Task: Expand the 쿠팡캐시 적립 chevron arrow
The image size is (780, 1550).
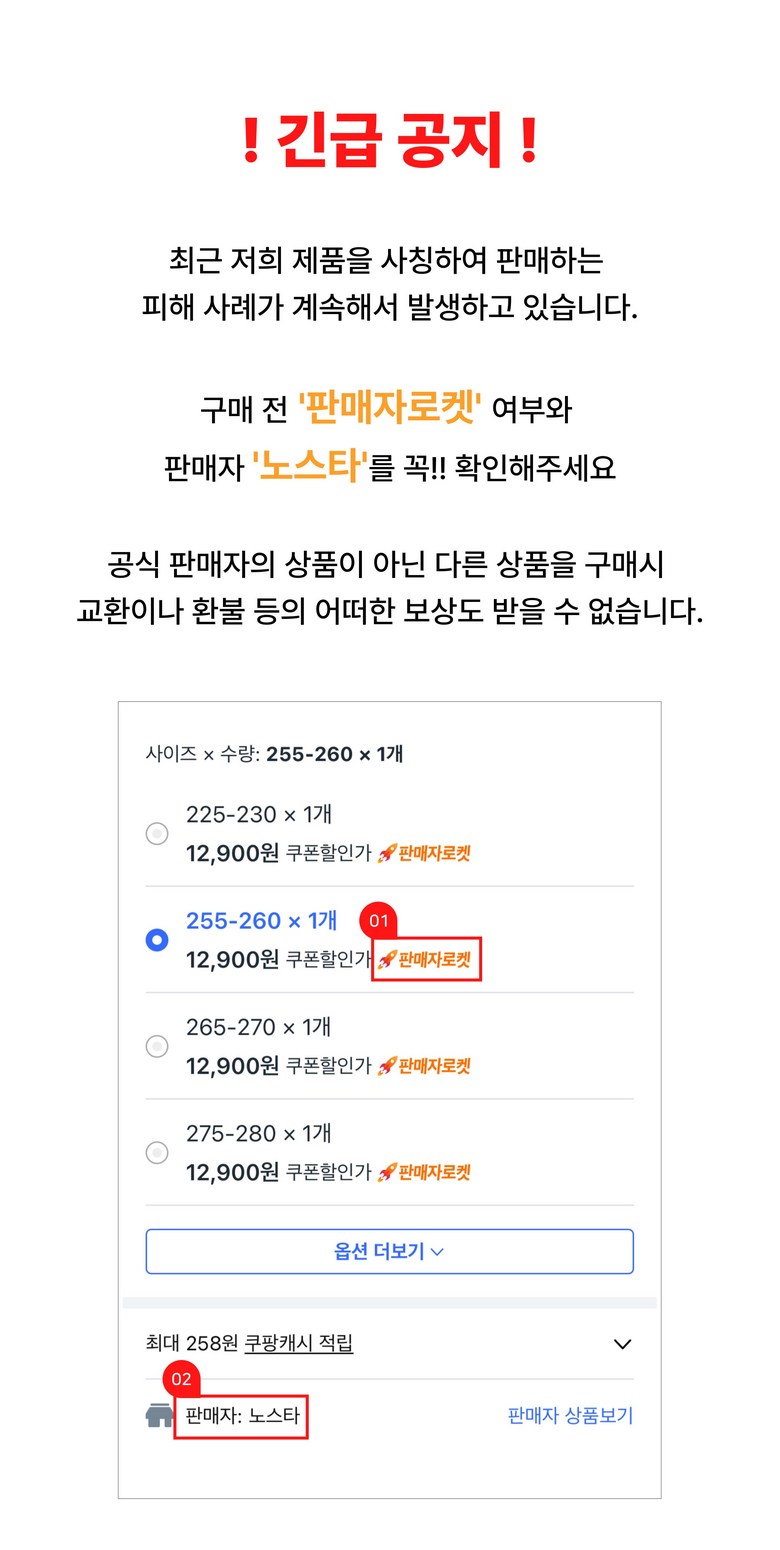Action: 622,1344
